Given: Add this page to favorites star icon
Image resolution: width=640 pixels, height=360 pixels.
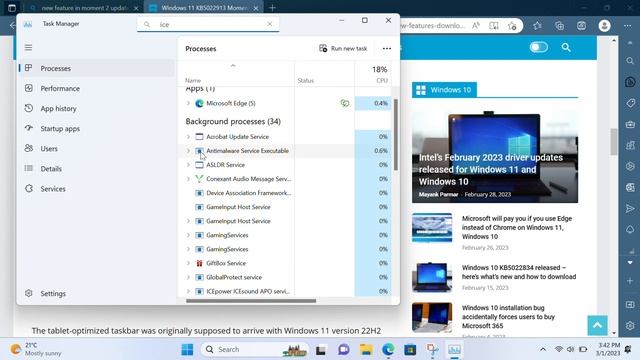Looking at the screenshot, I should pyautogui.click(x=512, y=26).
